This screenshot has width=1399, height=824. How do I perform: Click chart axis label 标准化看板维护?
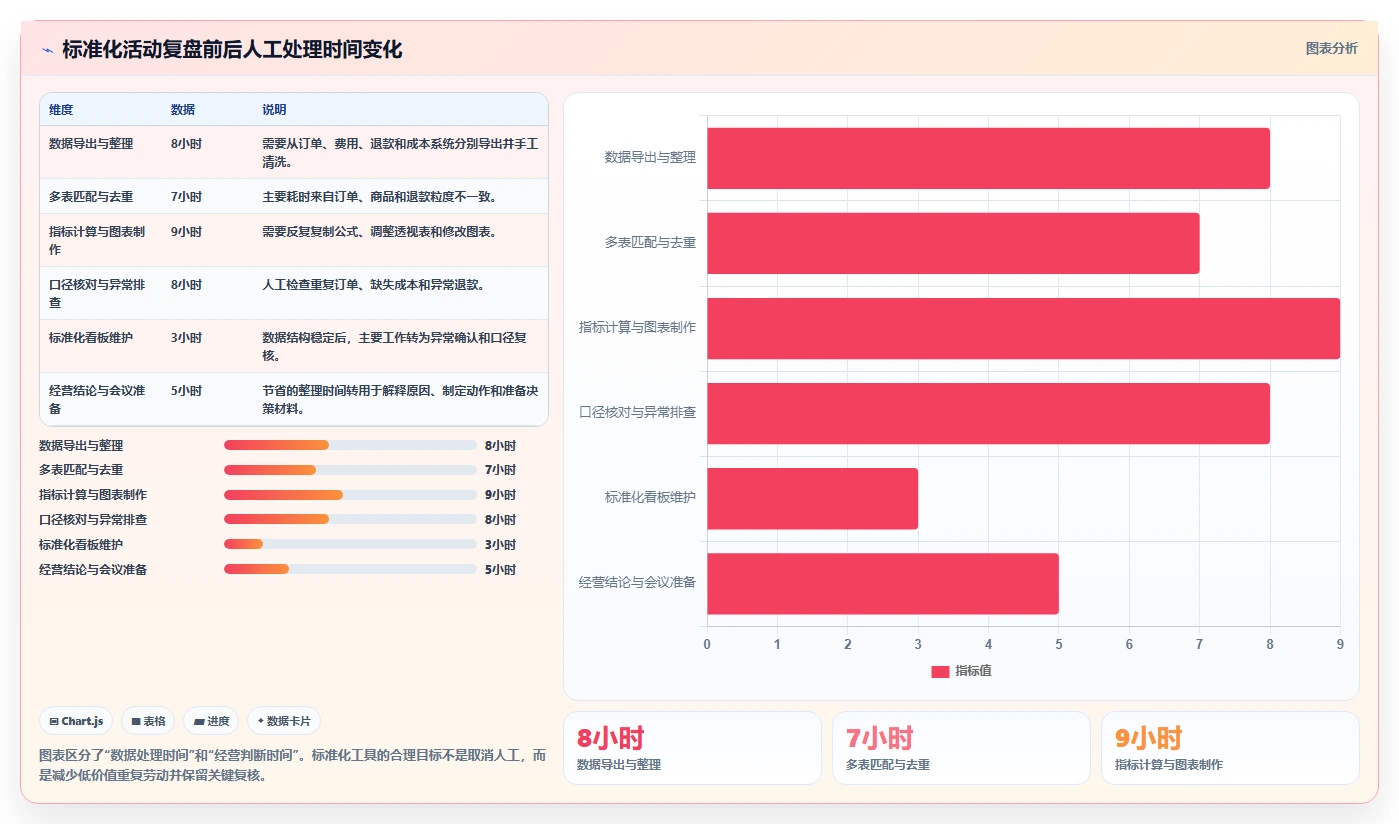(650, 497)
